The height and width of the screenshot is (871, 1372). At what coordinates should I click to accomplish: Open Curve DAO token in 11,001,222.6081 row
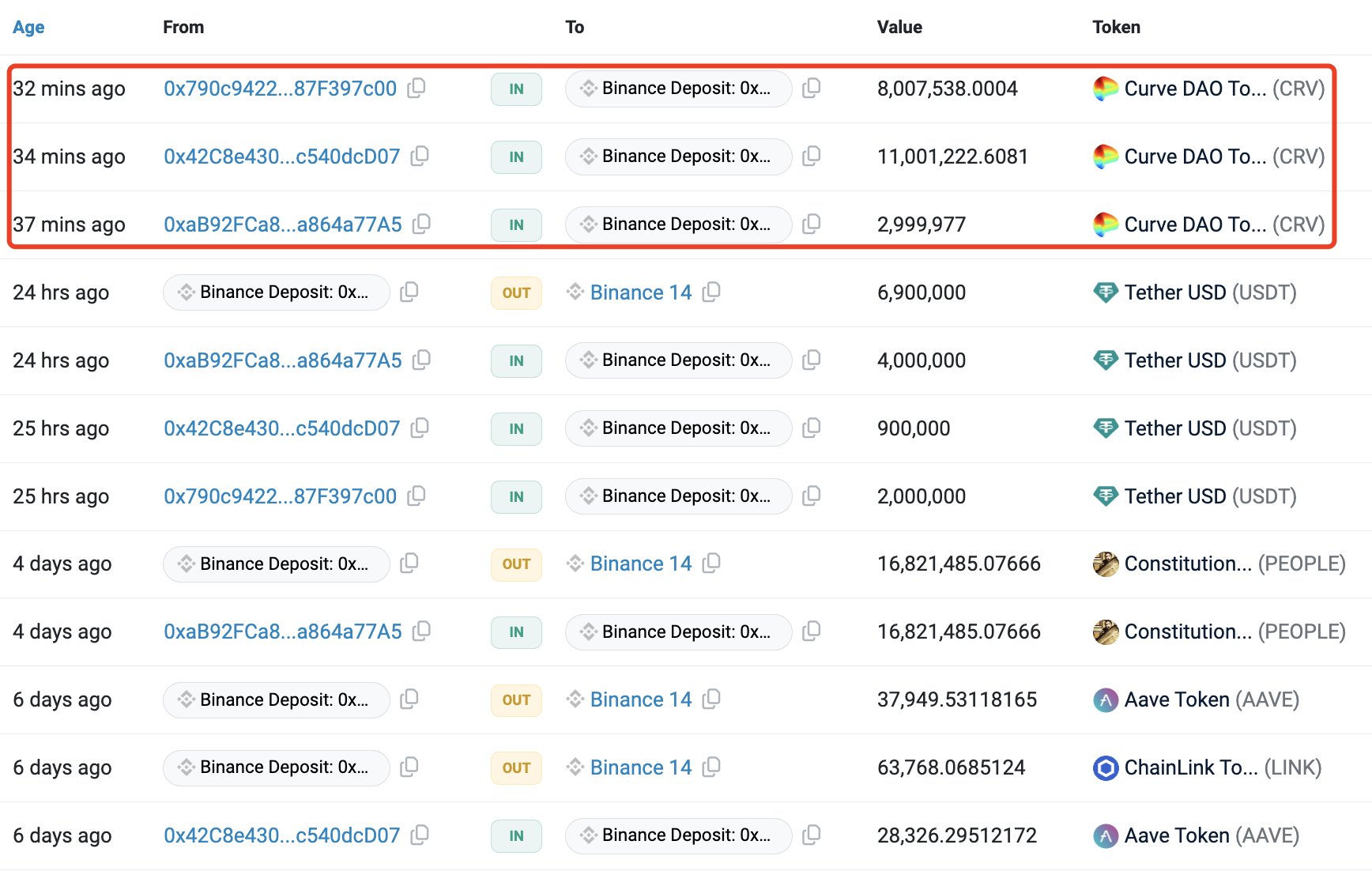click(1209, 156)
